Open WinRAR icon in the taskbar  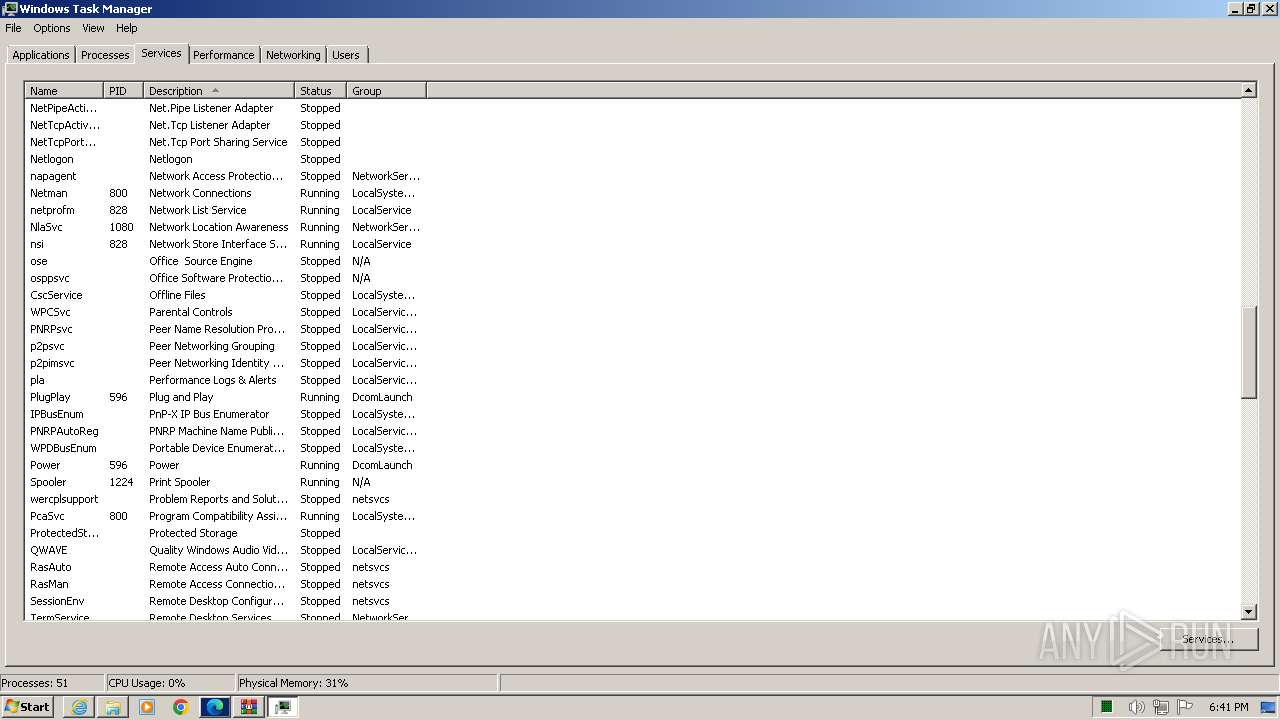249,707
